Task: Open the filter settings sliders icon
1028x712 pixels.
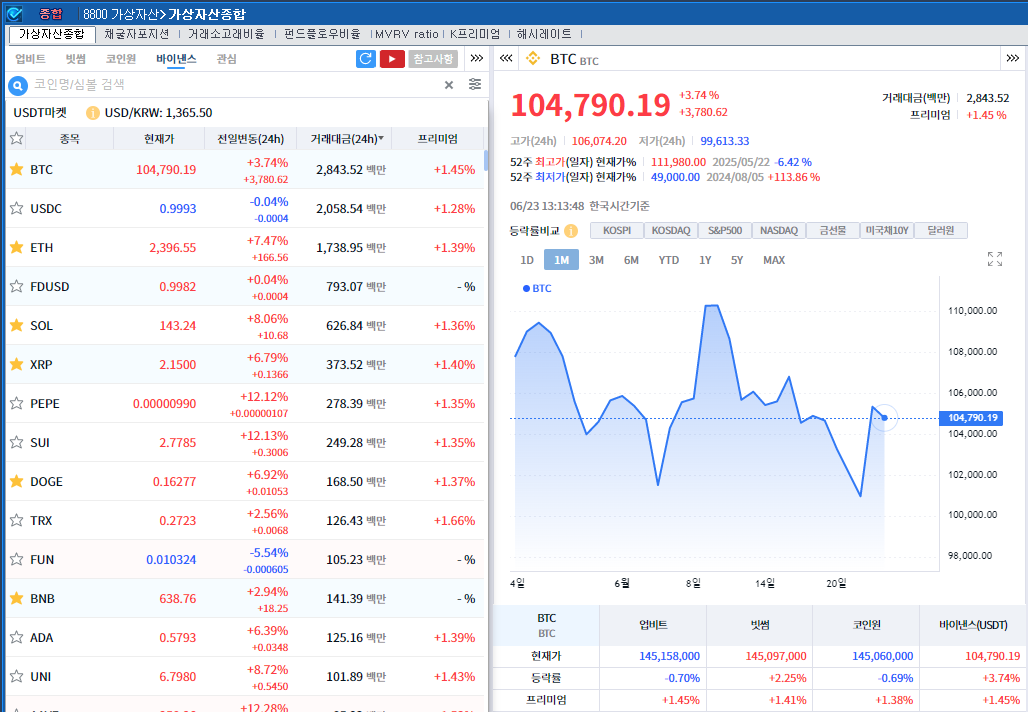Action: 475,85
